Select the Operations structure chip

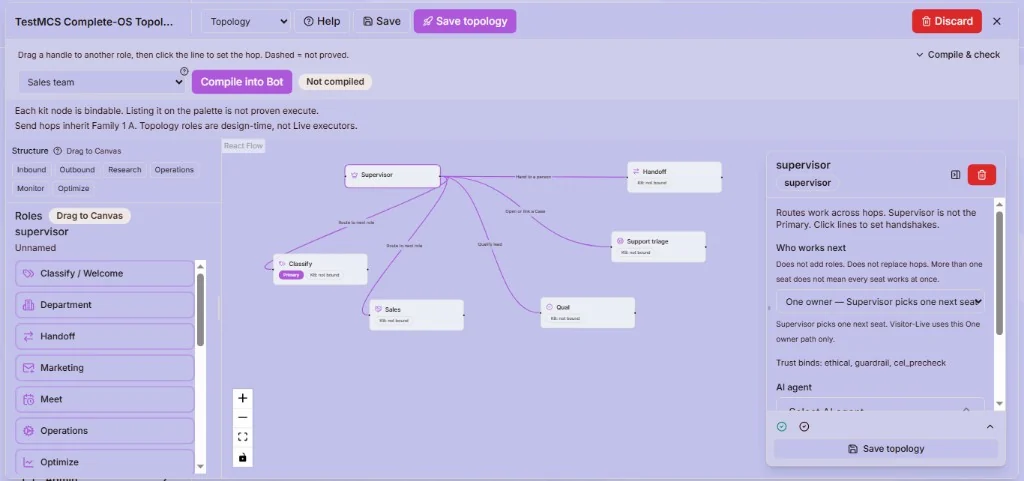point(174,170)
